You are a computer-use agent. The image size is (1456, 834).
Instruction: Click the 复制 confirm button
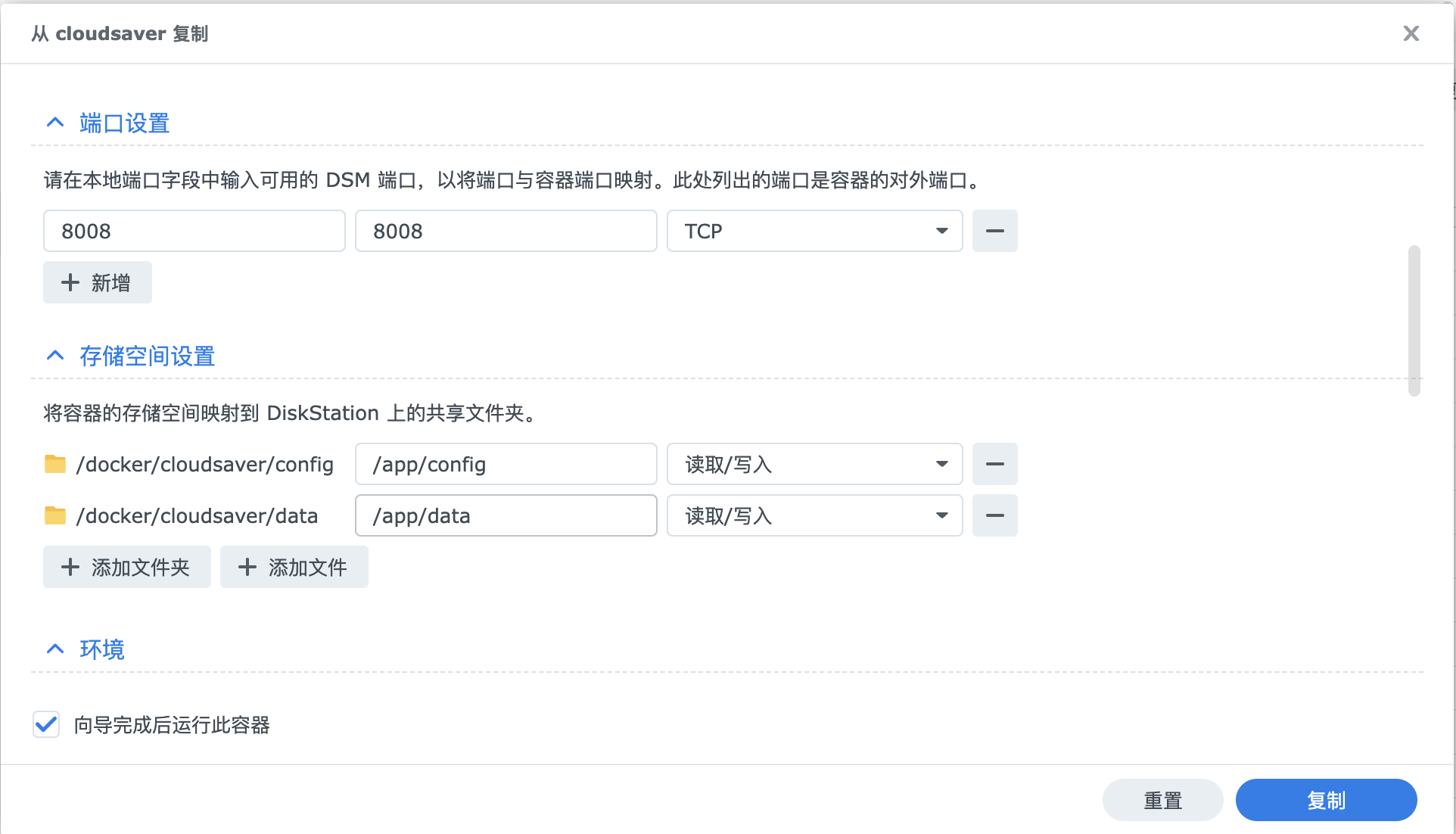pyautogui.click(x=1326, y=800)
